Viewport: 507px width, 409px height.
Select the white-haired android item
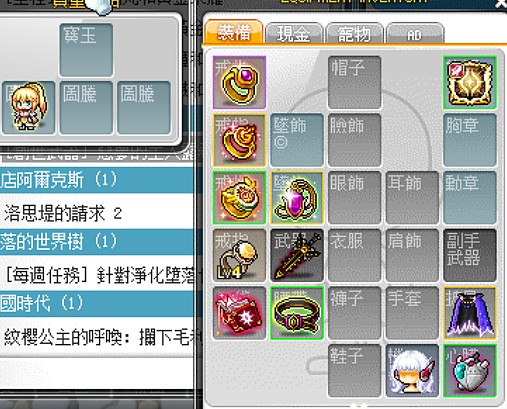tap(412, 371)
